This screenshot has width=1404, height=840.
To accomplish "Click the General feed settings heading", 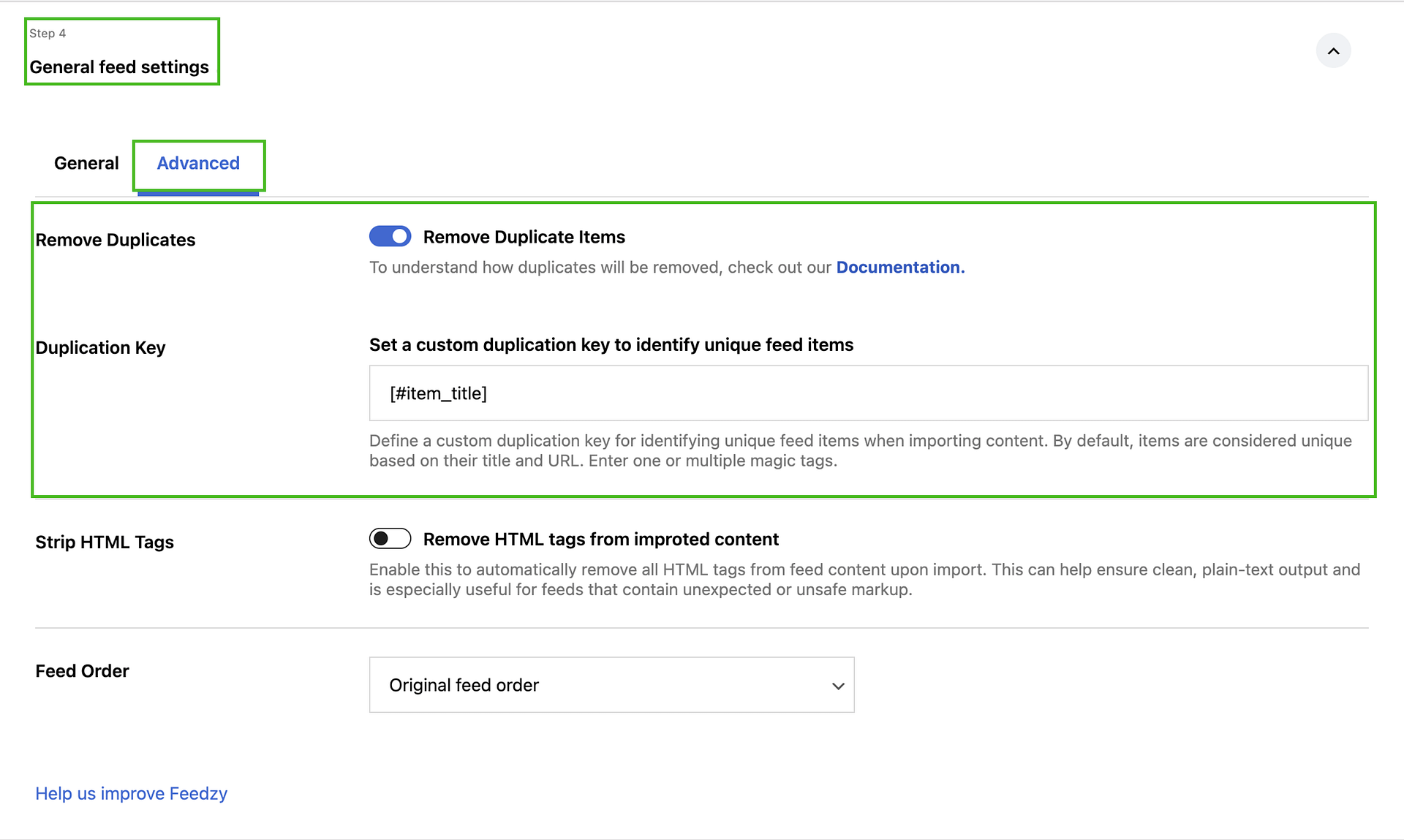I will (119, 67).
